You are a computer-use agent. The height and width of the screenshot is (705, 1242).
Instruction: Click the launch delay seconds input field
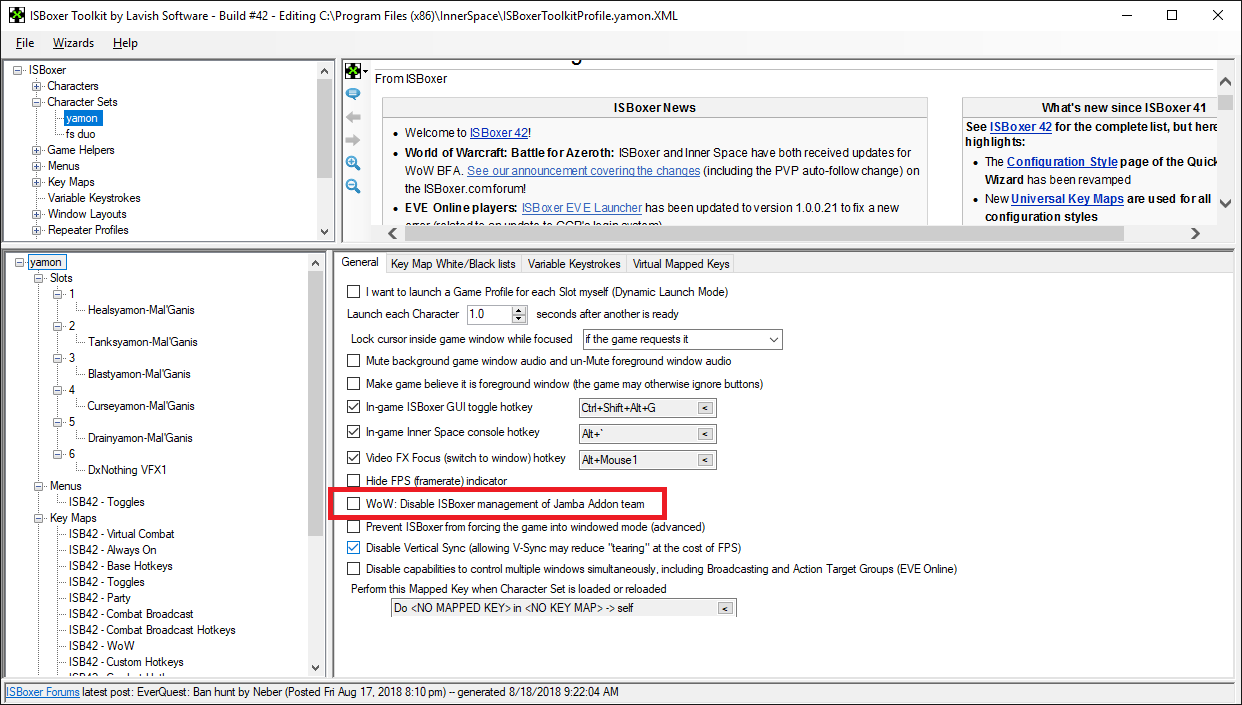(489, 314)
